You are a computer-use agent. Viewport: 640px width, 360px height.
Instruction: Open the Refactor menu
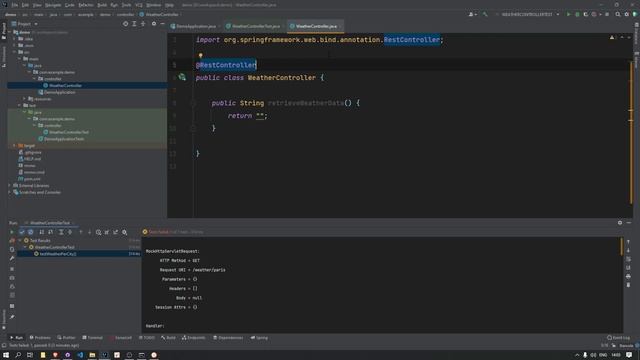point(86,5)
